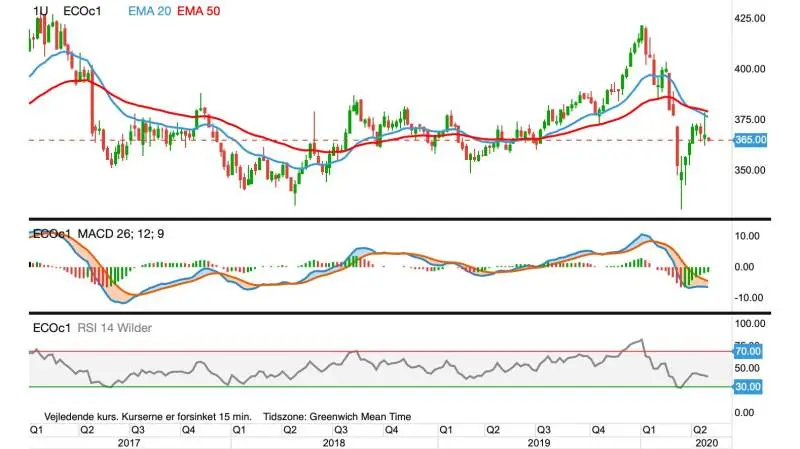
Task: Click the Tidszone: Greenwich Mean Time text
Action: point(337,417)
